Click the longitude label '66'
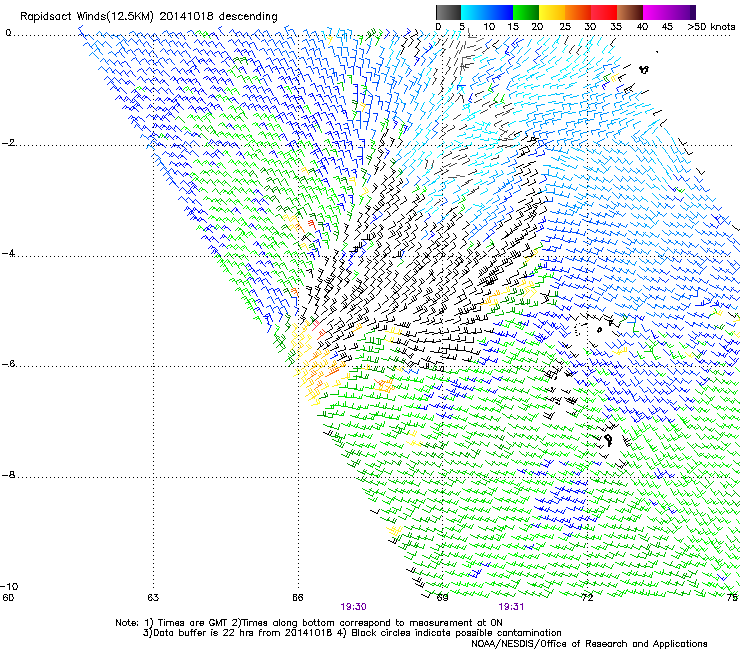Viewport: 740px width, 650px height. click(297, 597)
